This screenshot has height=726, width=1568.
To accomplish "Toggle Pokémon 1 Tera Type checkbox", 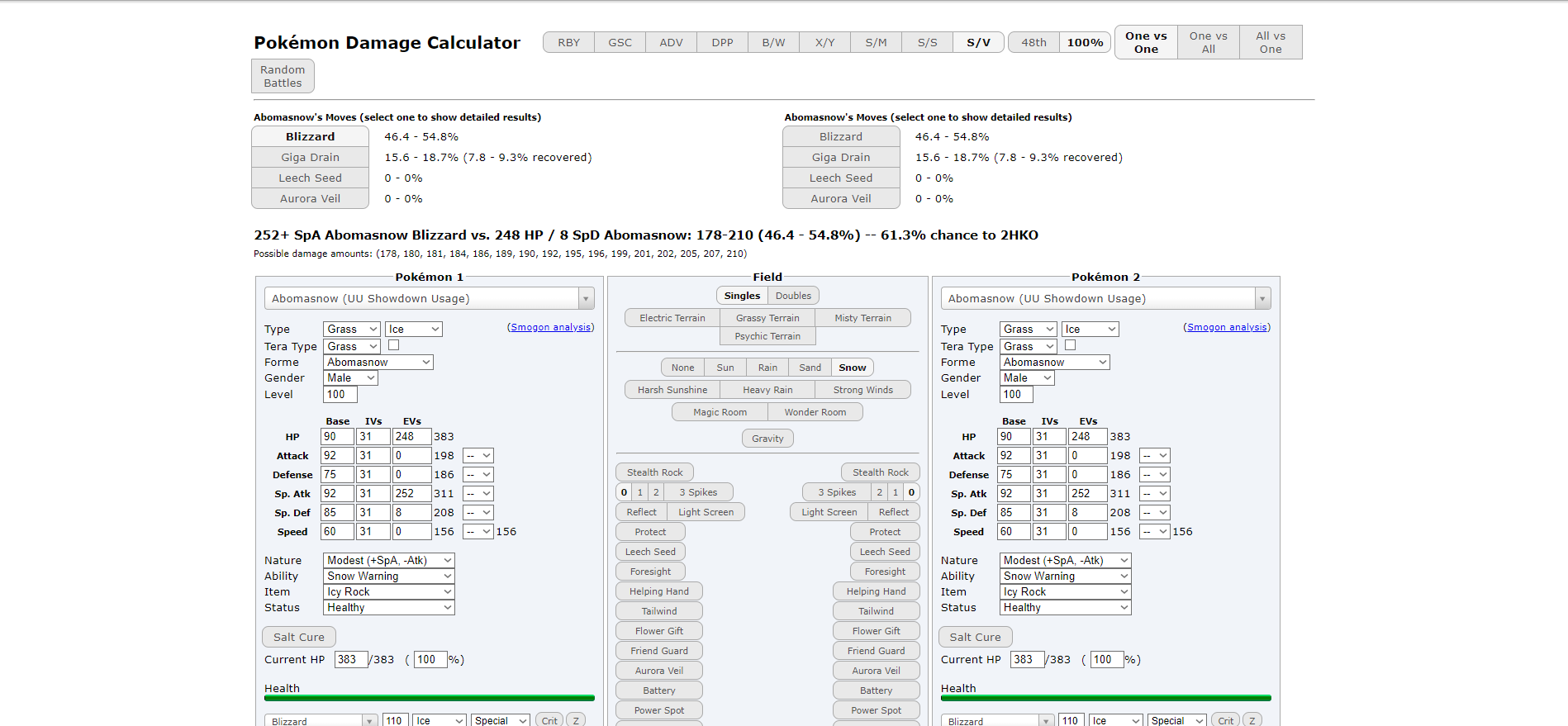I will coord(393,345).
